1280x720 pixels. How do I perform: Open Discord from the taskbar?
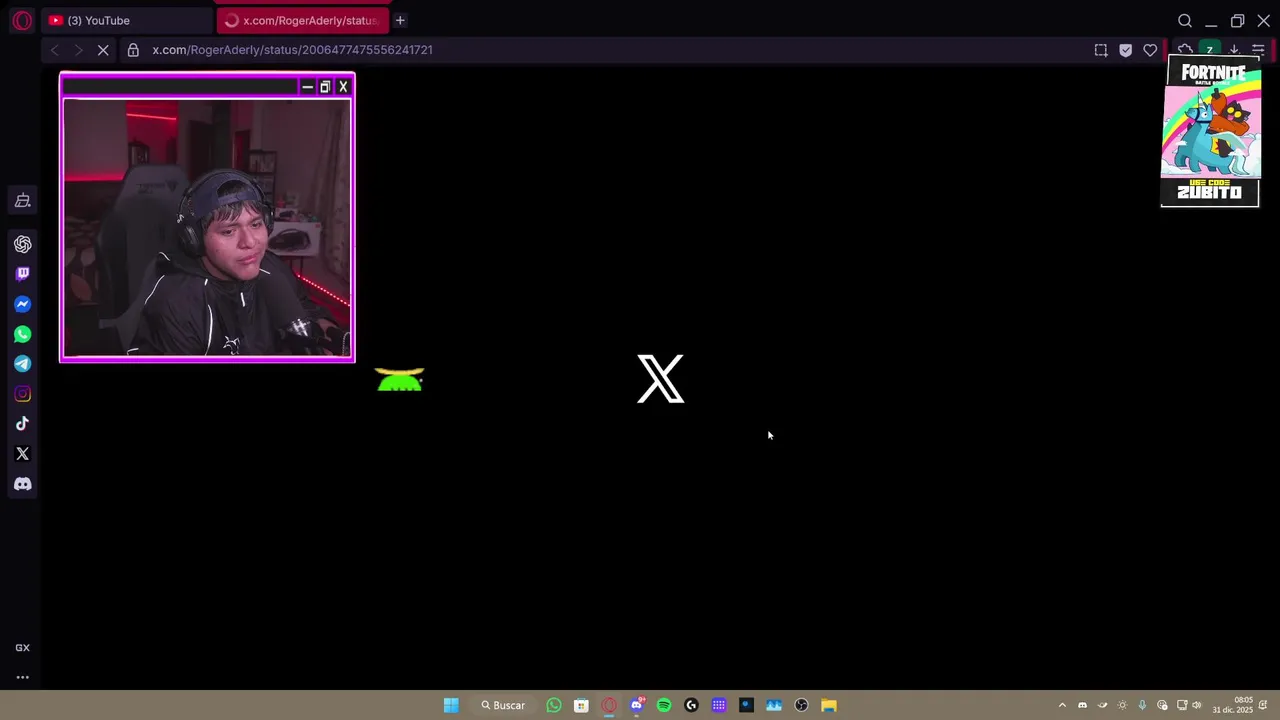click(637, 705)
